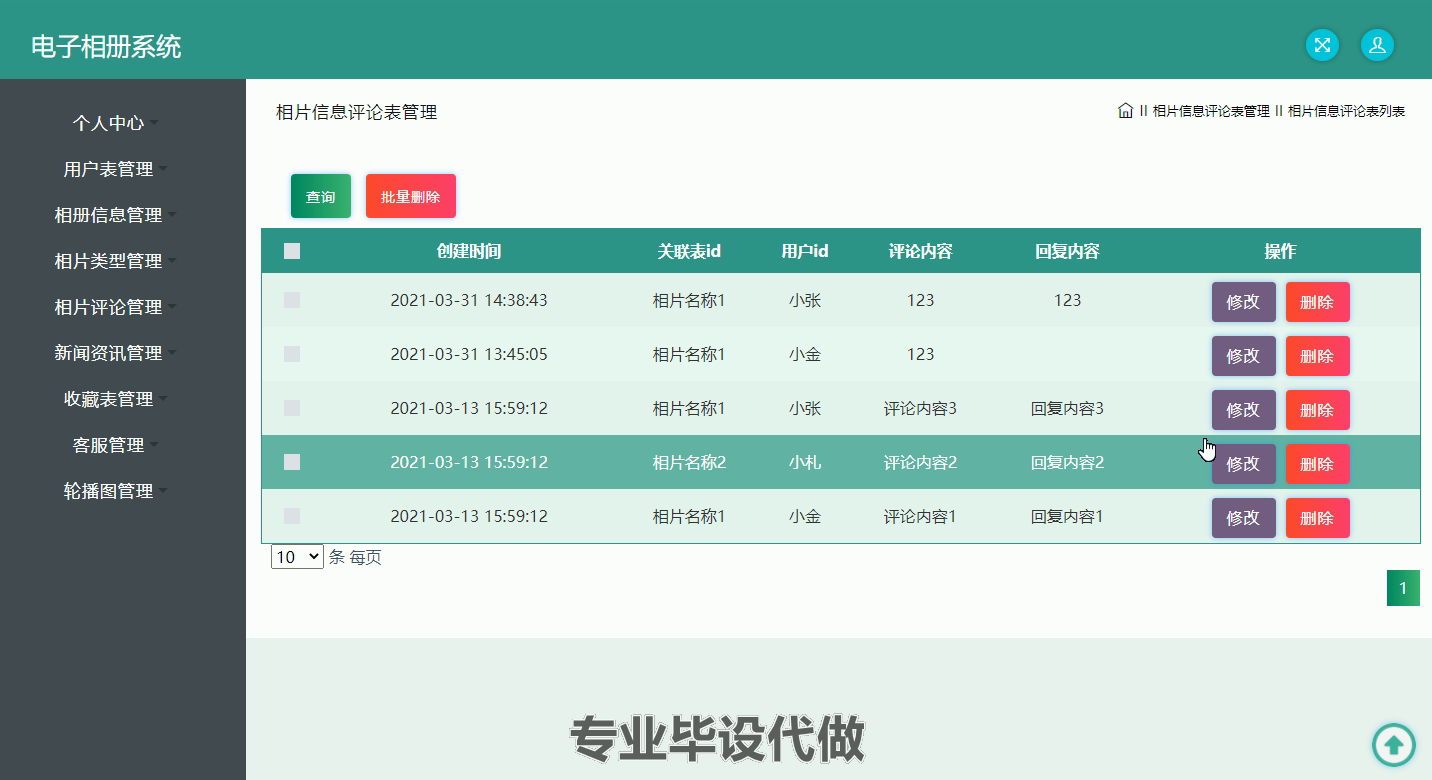
Task: Expand 相片评论管理 sidebar menu
Action: 115,307
